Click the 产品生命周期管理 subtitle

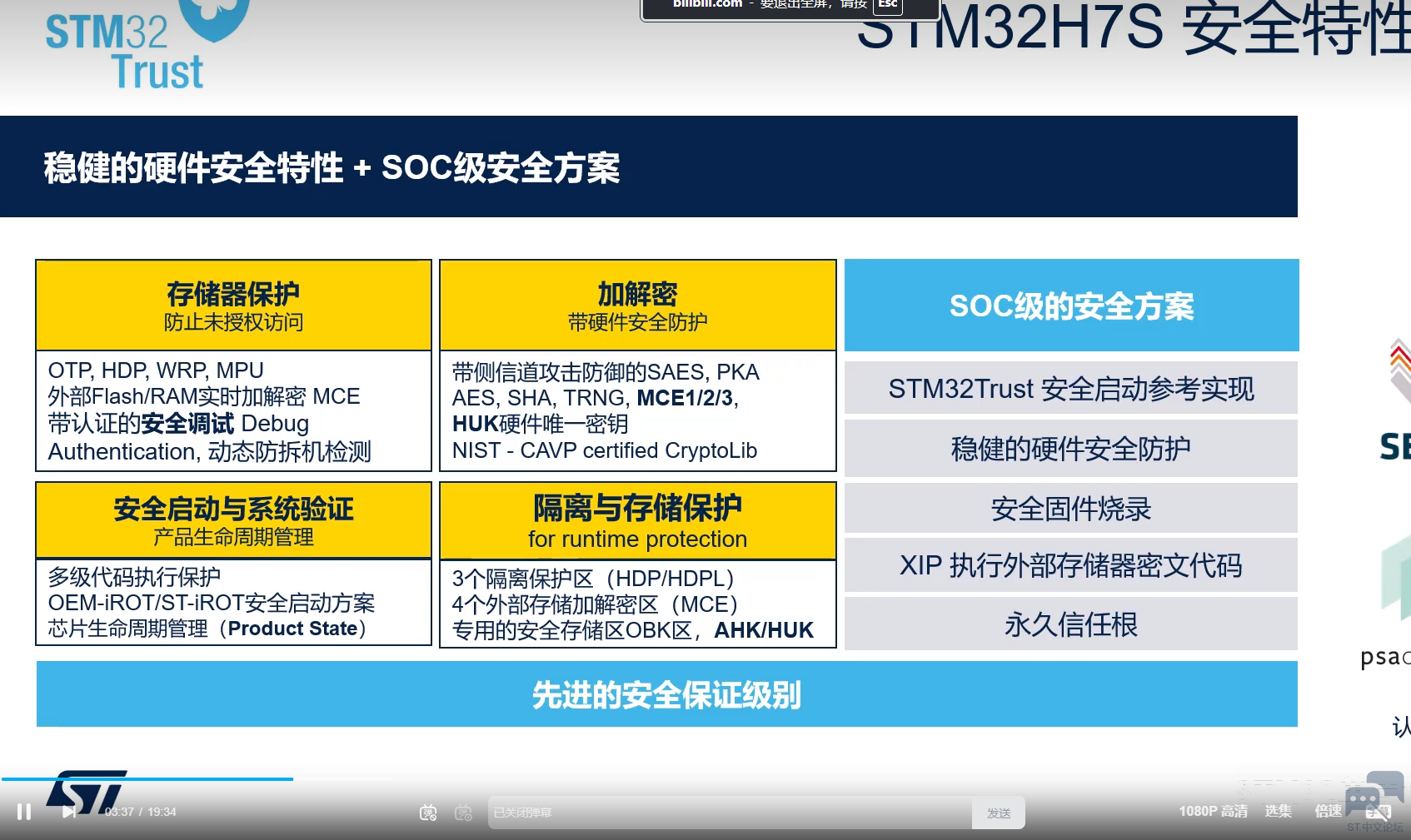coord(233,537)
